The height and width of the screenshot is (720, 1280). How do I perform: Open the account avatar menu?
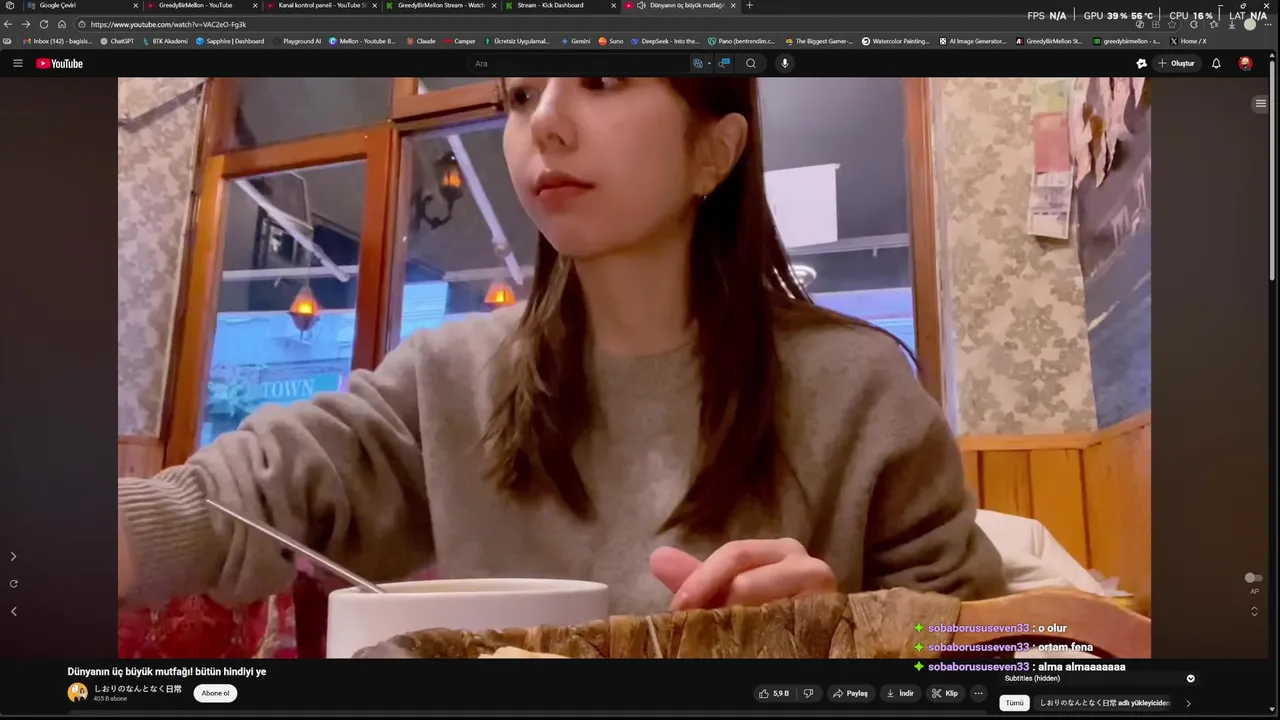pyautogui.click(x=1245, y=63)
